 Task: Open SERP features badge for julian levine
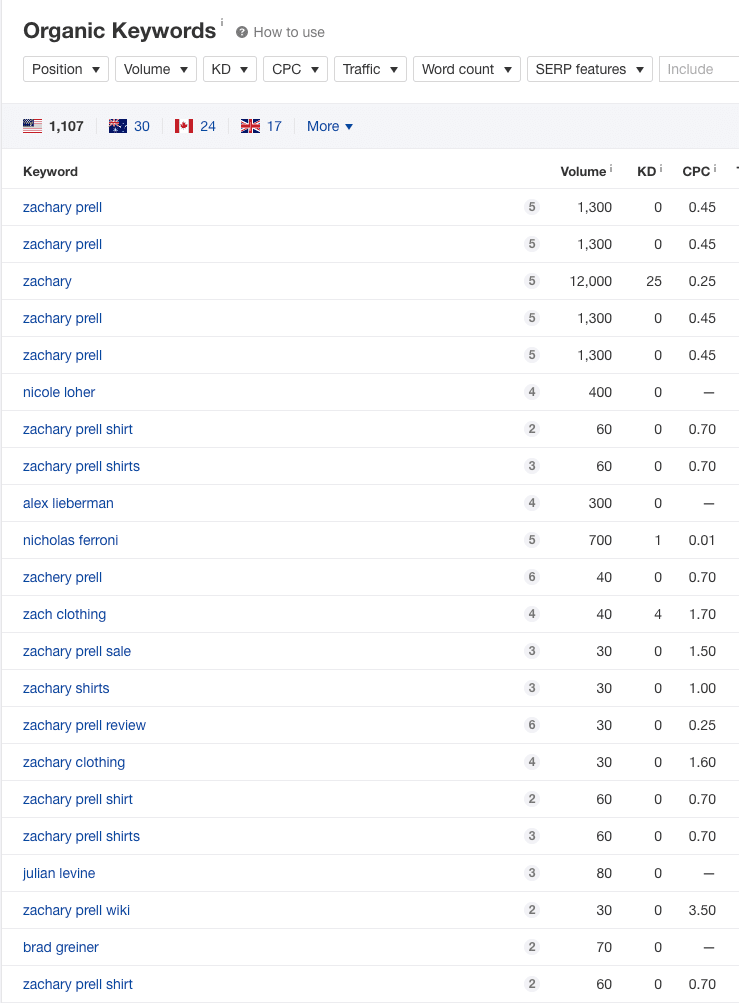(x=532, y=873)
